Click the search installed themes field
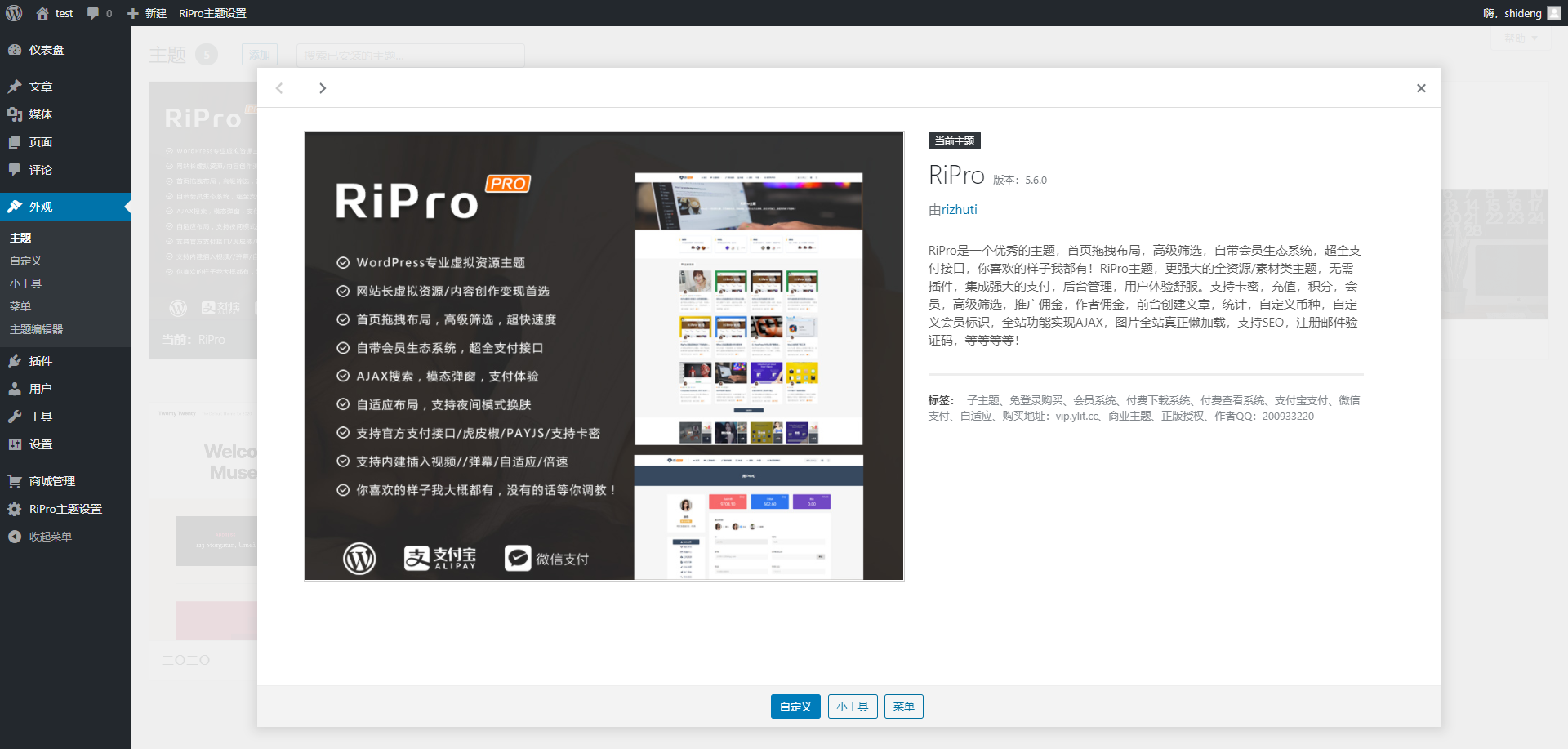The image size is (1568, 749). pyautogui.click(x=410, y=55)
